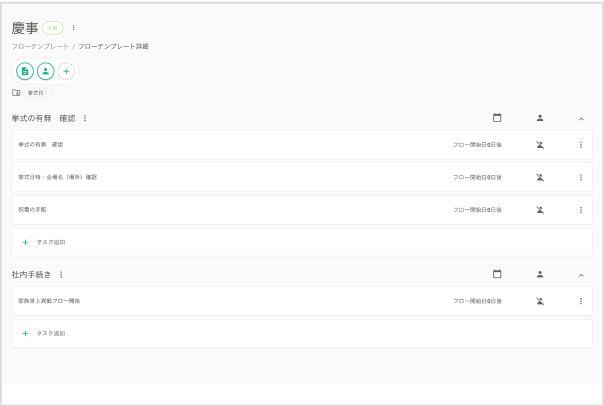This screenshot has height=406, width=604.
Task: Click the dashed plus circle icon
Action: 66,71
